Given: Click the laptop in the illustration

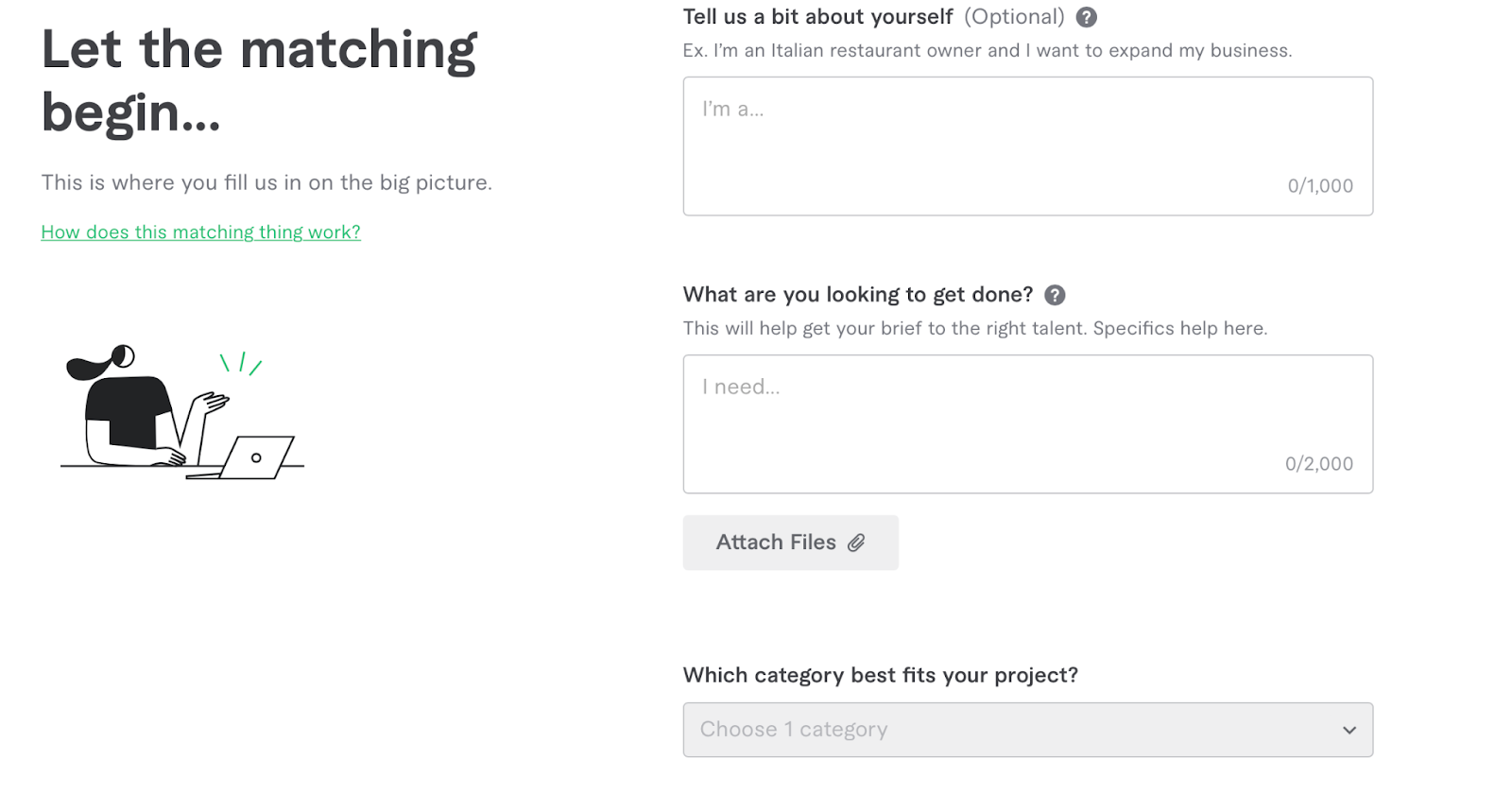Looking at the screenshot, I should pyautogui.click(x=257, y=457).
